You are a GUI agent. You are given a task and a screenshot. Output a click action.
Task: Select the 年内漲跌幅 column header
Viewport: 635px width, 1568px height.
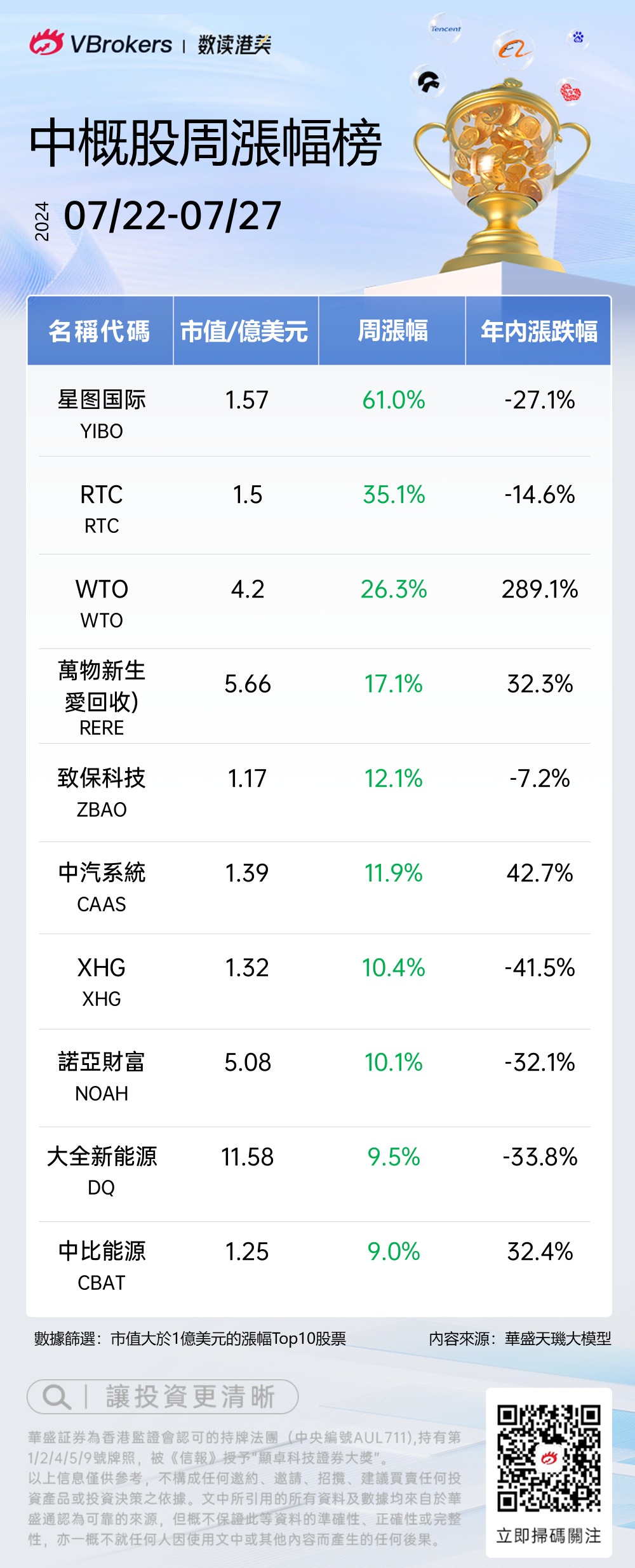tap(538, 331)
